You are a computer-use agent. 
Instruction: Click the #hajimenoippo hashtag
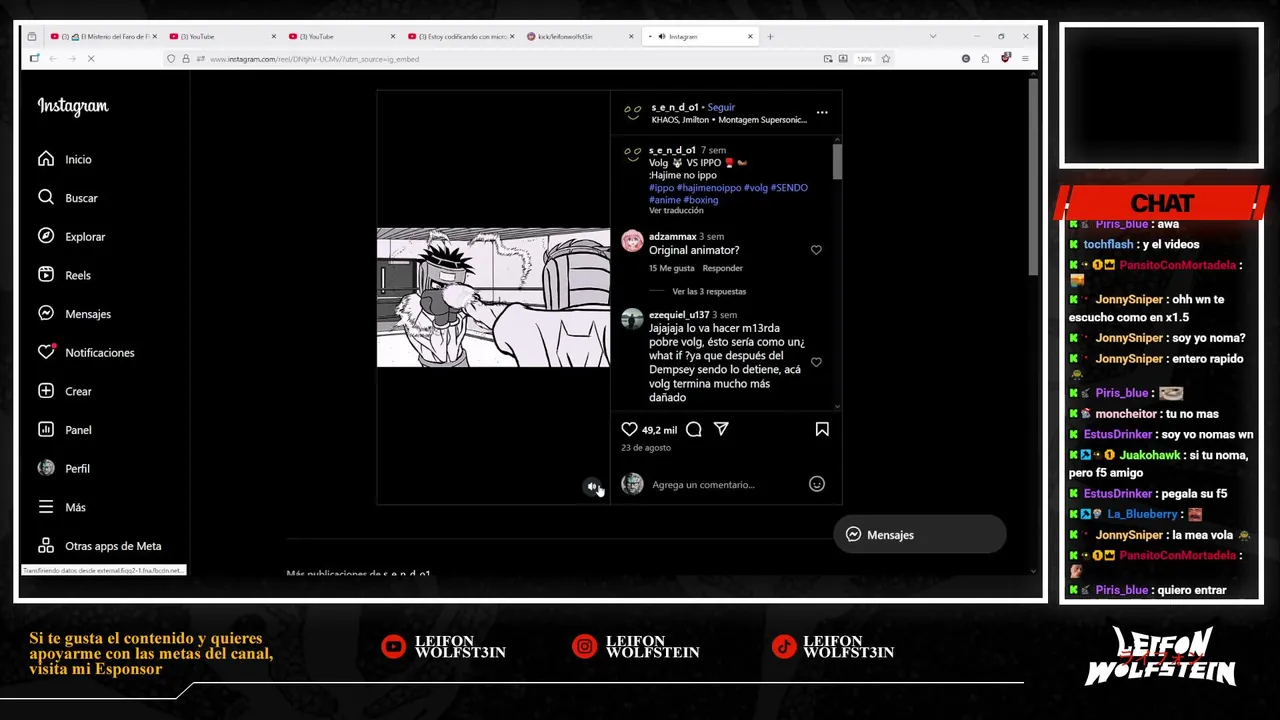point(709,187)
